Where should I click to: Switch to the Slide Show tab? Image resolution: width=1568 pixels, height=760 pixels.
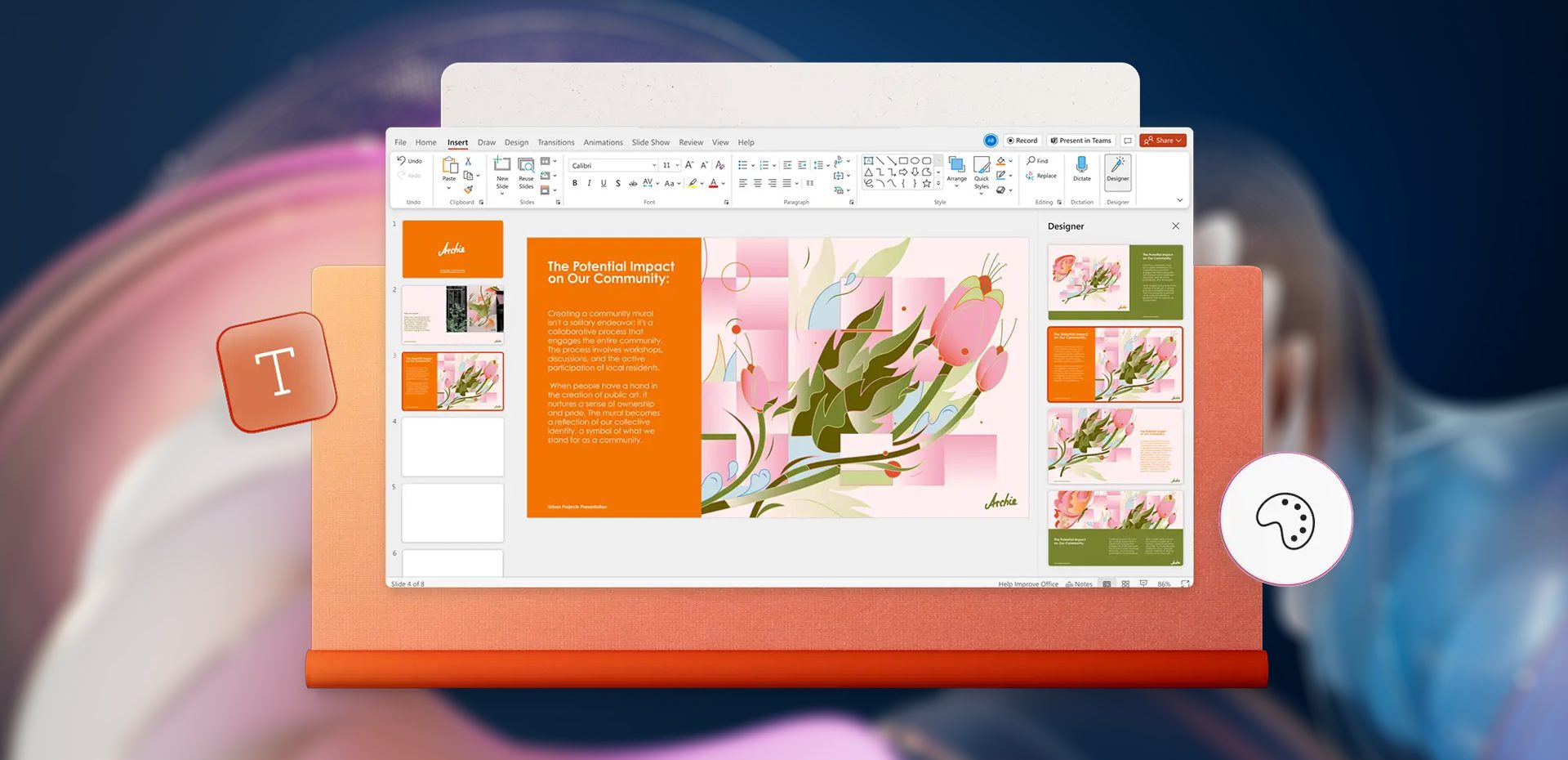[650, 142]
